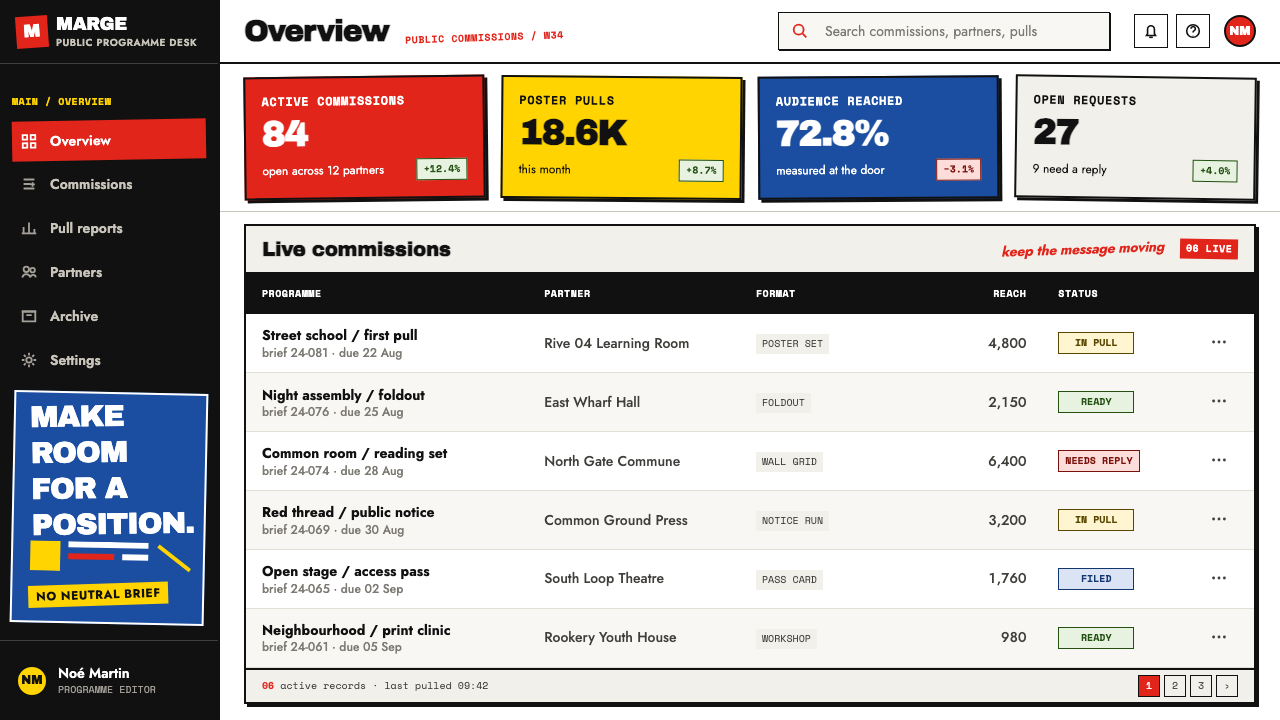Click the East Wharf Hall partner name
The height and width of the screenshot is (720, 1280).
(x=592, y=402)
